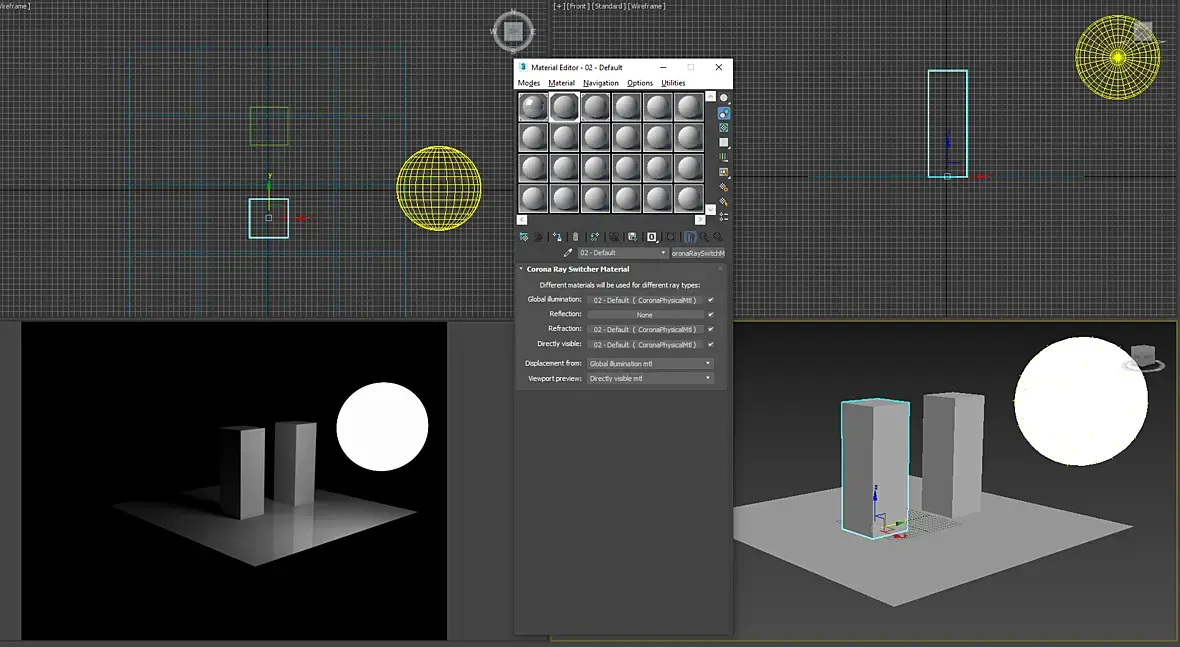1180x647 pixels.
Task: Click the Sample UV Tiling icon
Action: pyautogui.click(x=724, y=142)
